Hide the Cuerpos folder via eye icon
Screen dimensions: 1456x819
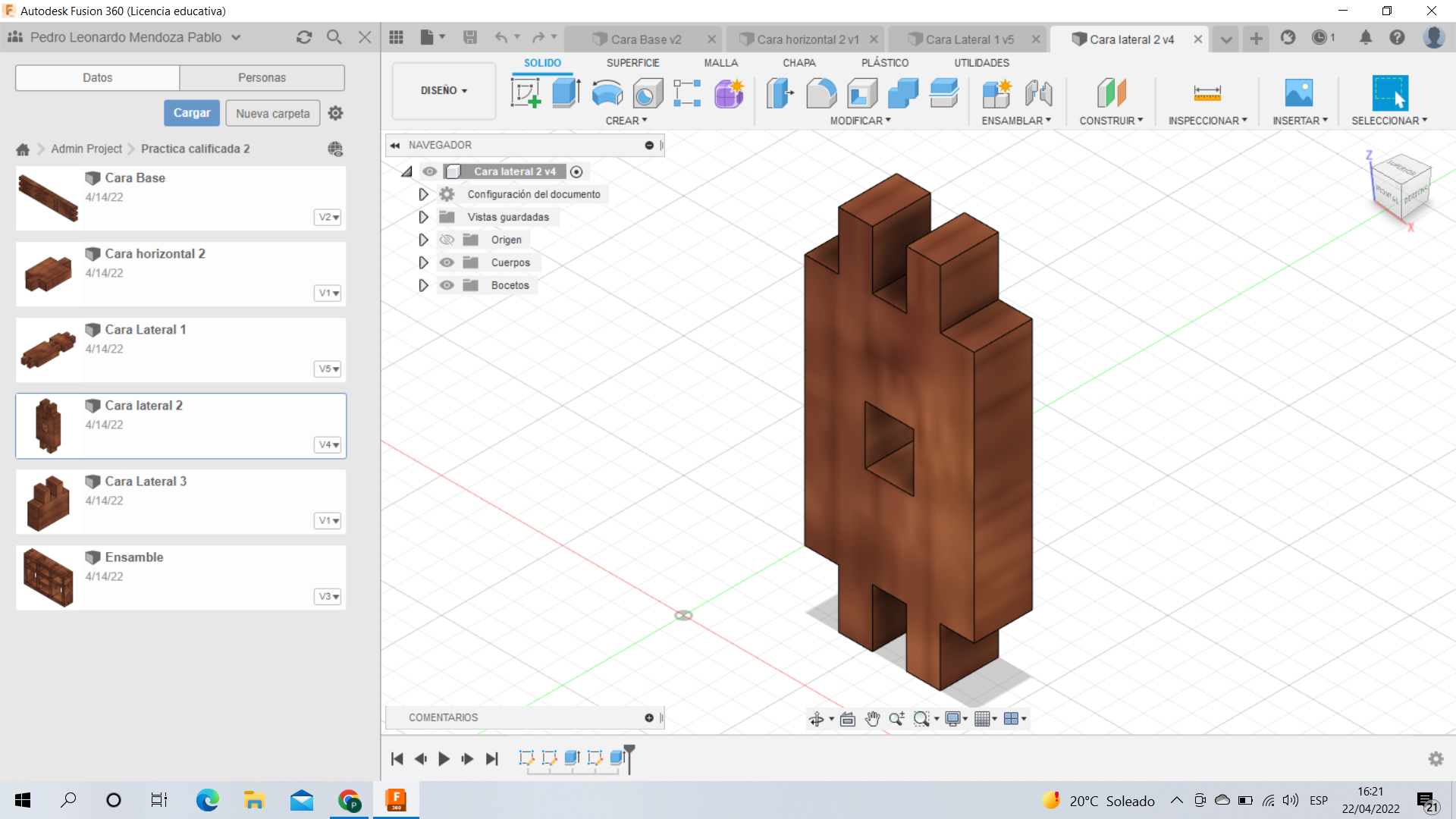click(447, 262)
